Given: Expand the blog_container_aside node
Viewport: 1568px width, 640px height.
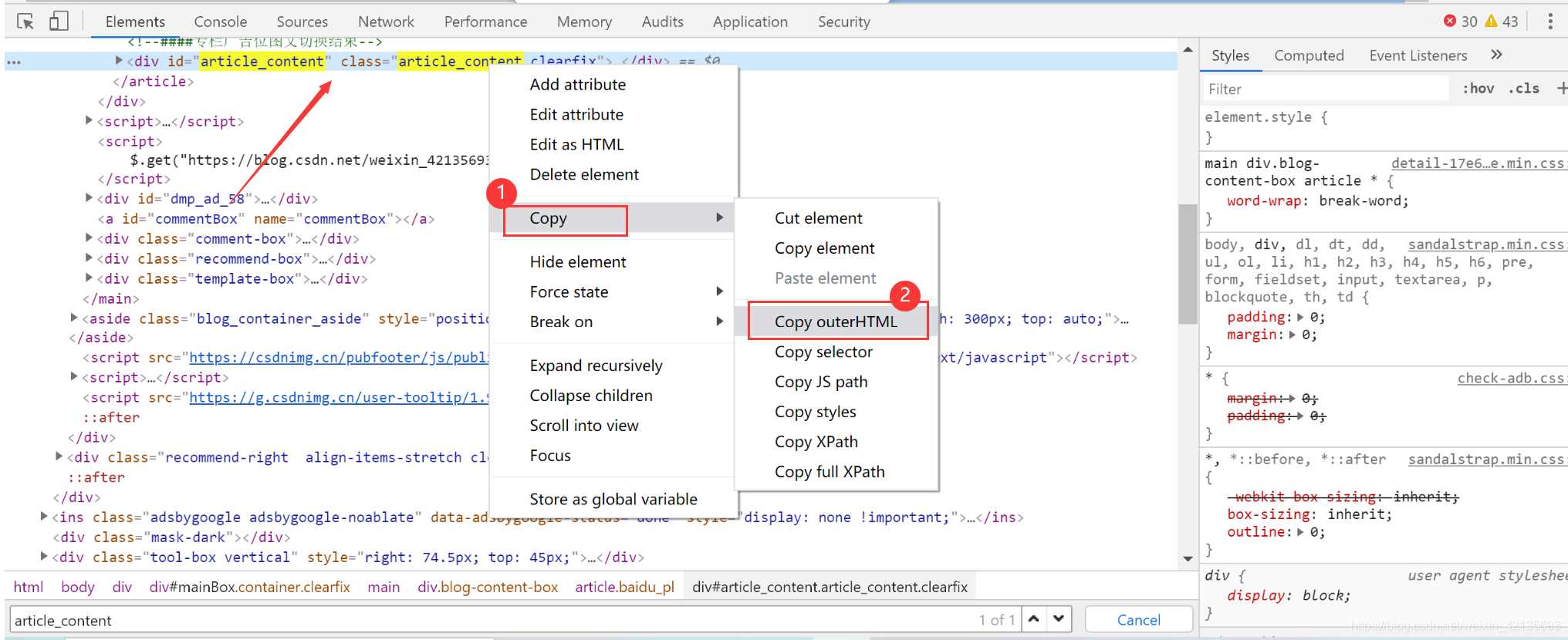Looking at the screenshot, I should [74, 318].
